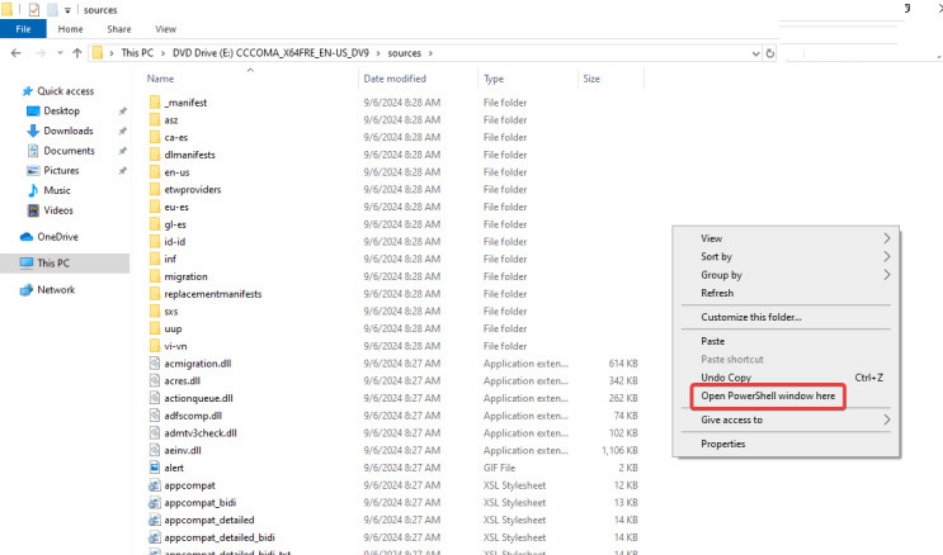The width and height of the screenshot is (943, 555).
Task: Open the address bar history dropdown
Action: coord(755,53)
